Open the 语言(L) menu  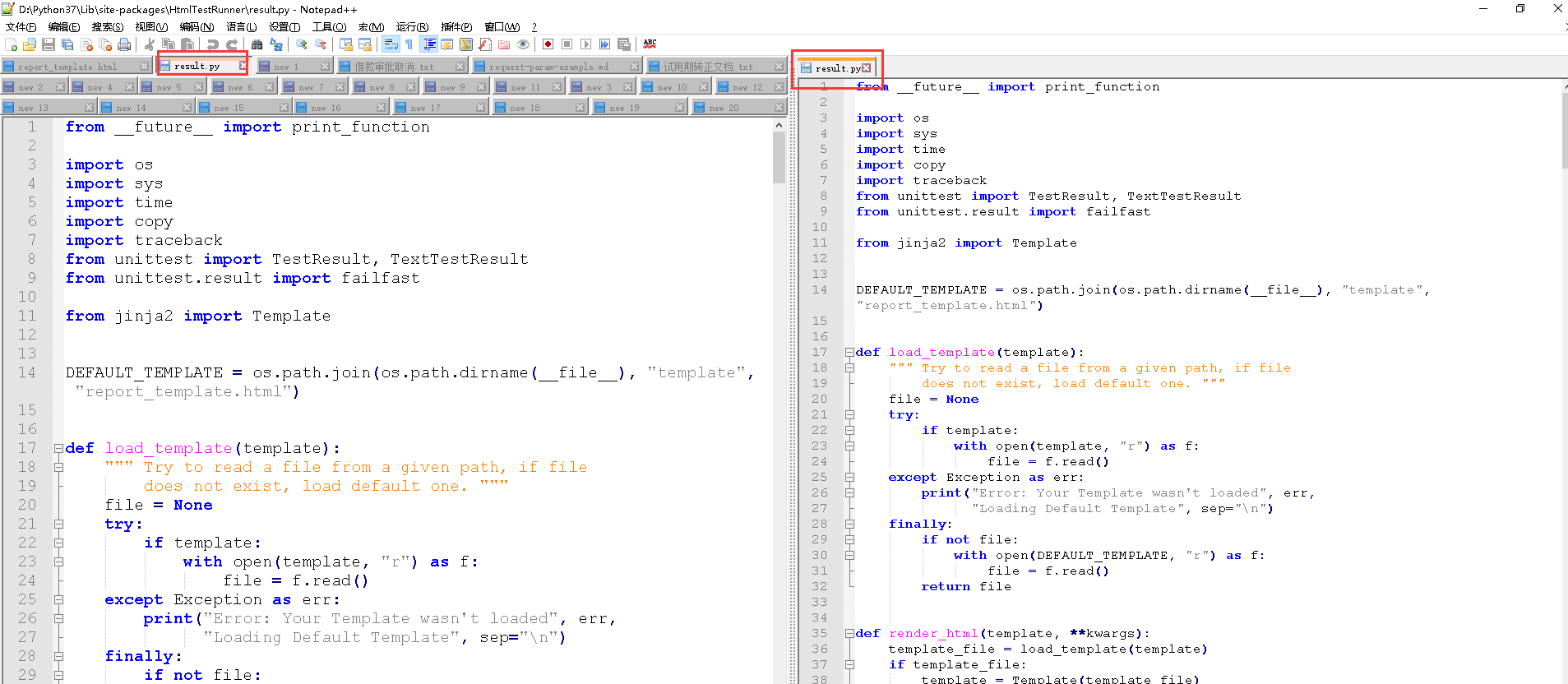coord(241,27)
